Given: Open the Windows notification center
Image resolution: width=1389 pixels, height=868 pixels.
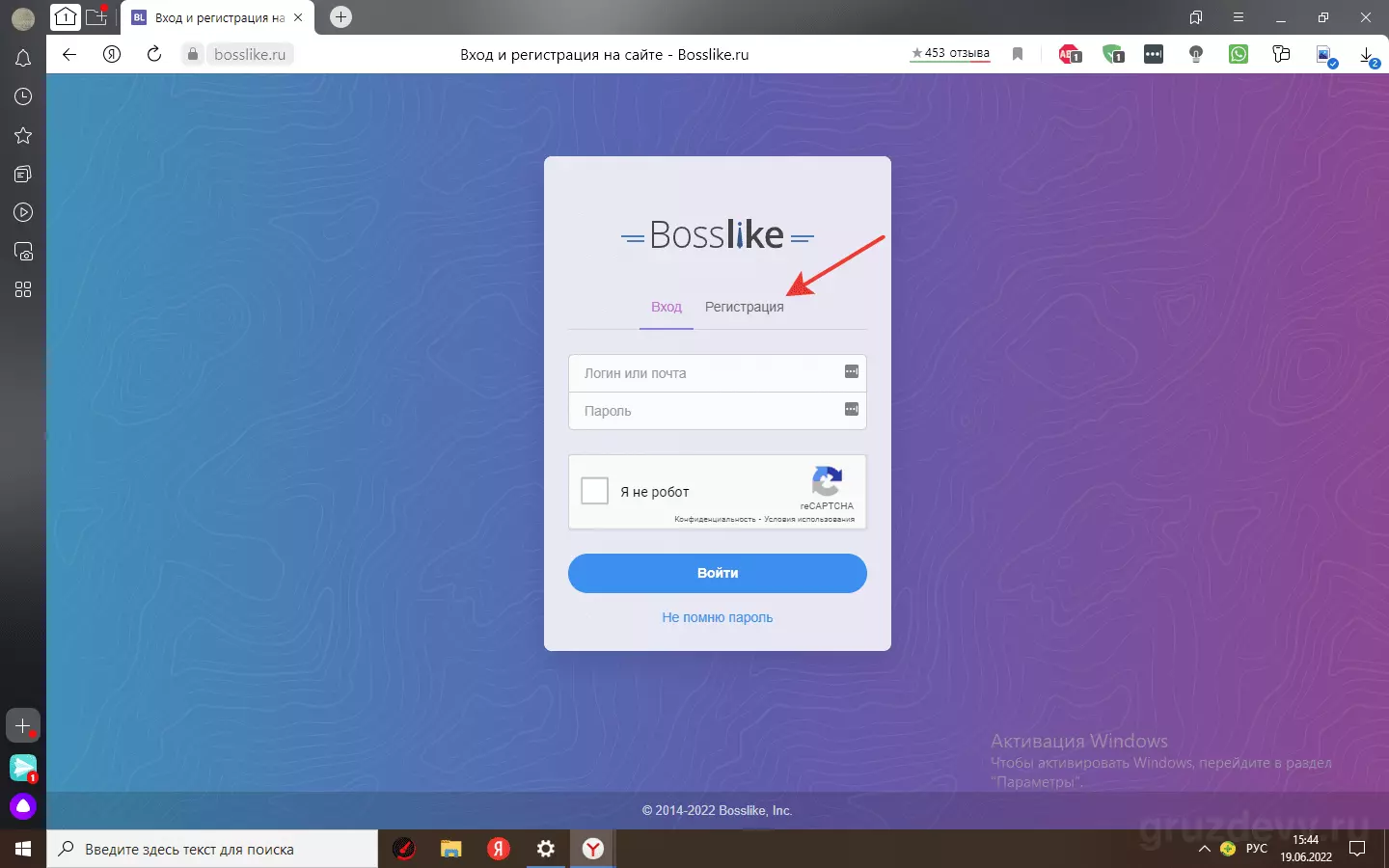Looking at the screenshot, I should click(1357, 849).
